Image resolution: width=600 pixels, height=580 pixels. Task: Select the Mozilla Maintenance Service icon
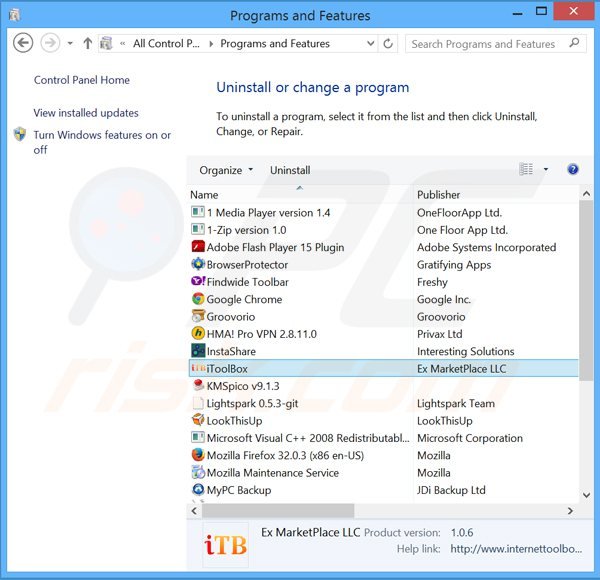click(x=198, y=472)
